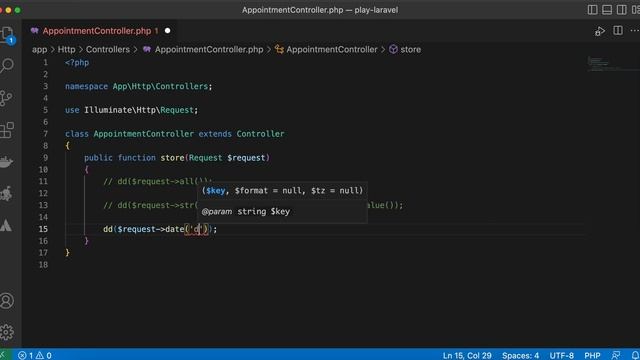Open the Accounts menu in activity bar
The width and height of the screenshot is (640, 360).
tap(7, 301)
